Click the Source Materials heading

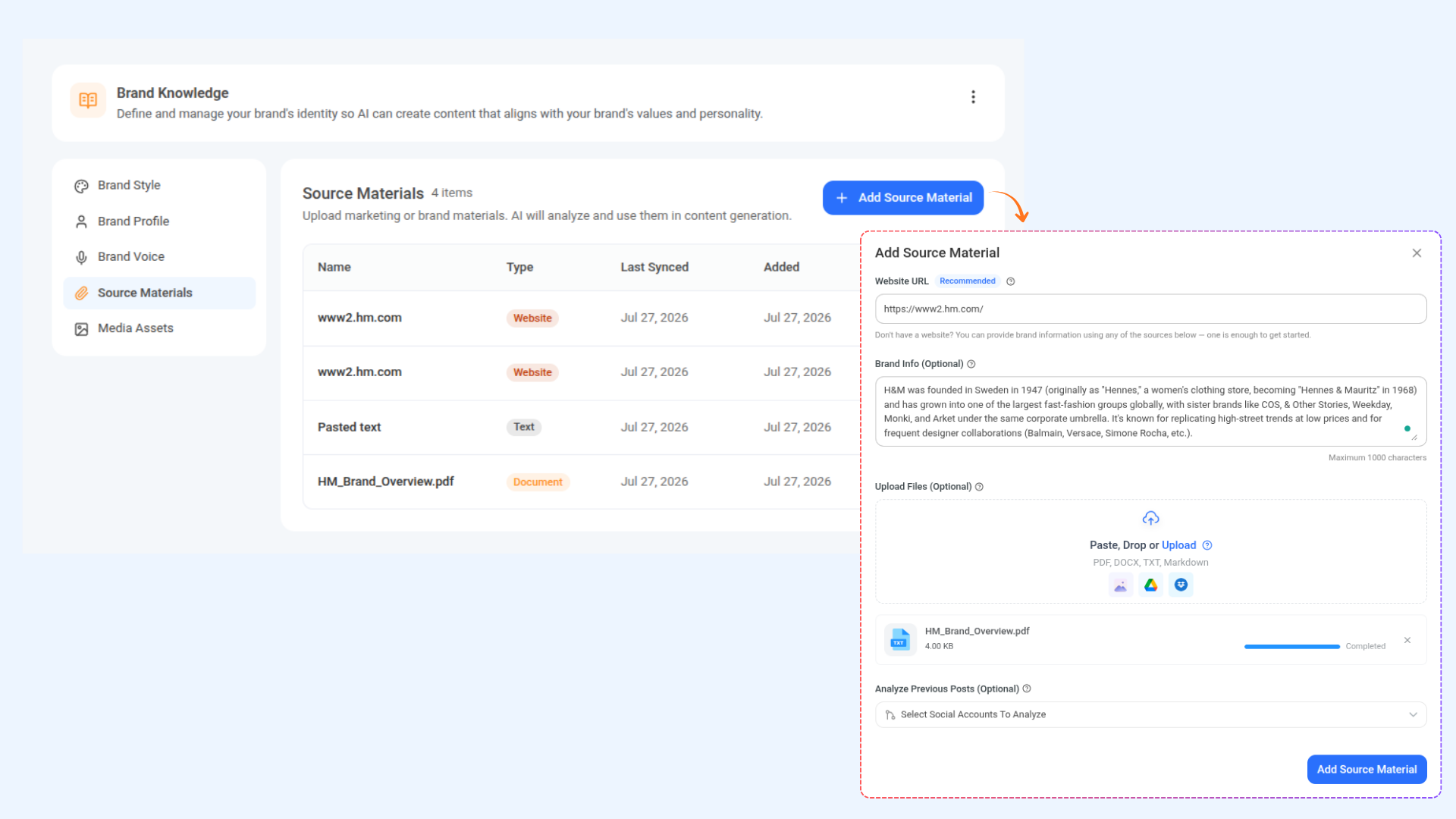(363, 193)
